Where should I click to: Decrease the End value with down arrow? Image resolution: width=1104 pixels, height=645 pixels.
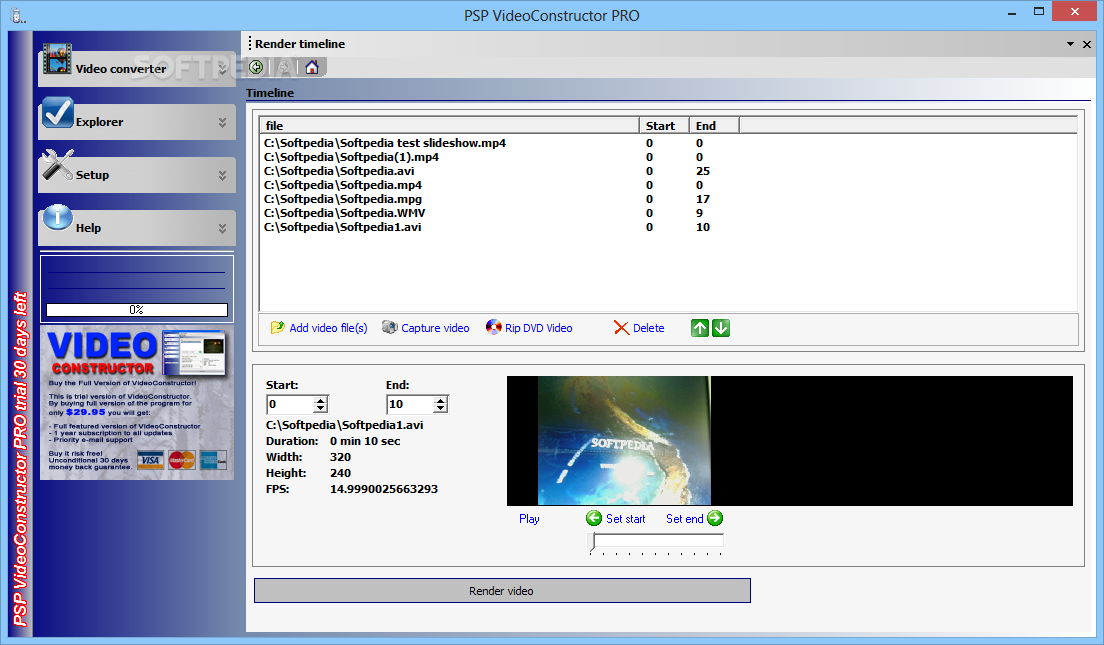440,408
